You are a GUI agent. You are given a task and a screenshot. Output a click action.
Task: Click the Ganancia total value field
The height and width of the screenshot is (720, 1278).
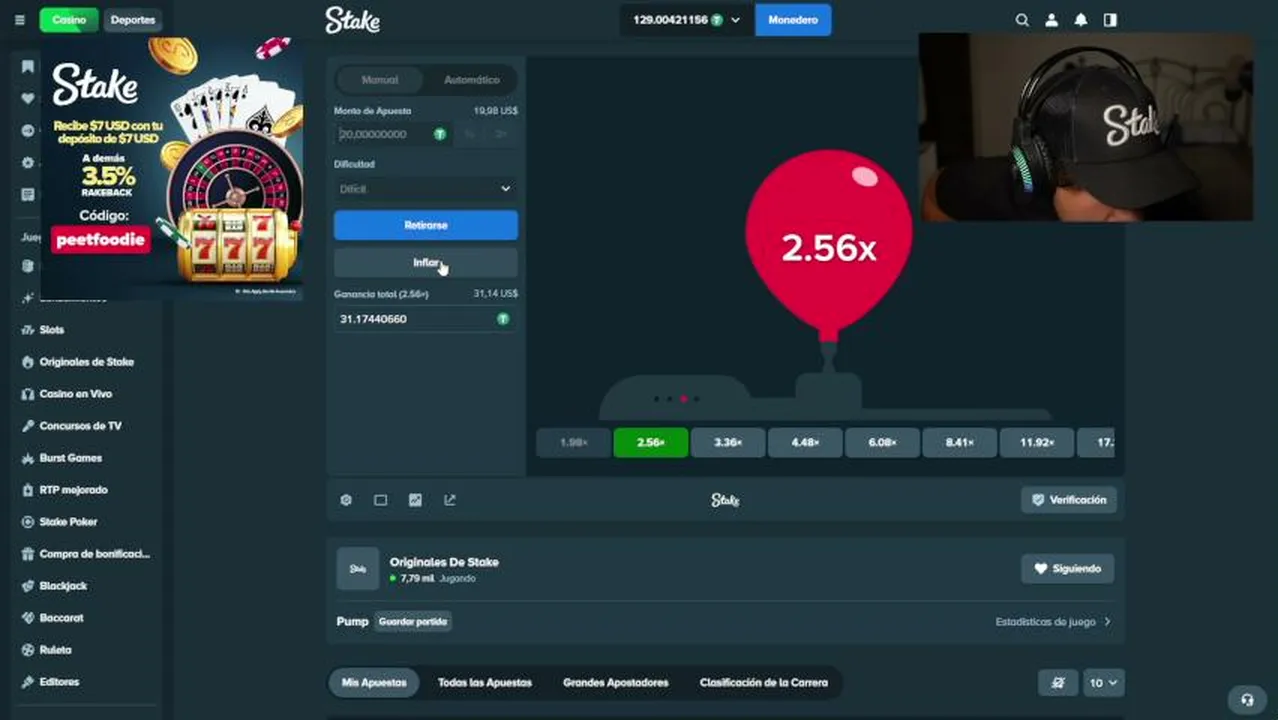426,319
